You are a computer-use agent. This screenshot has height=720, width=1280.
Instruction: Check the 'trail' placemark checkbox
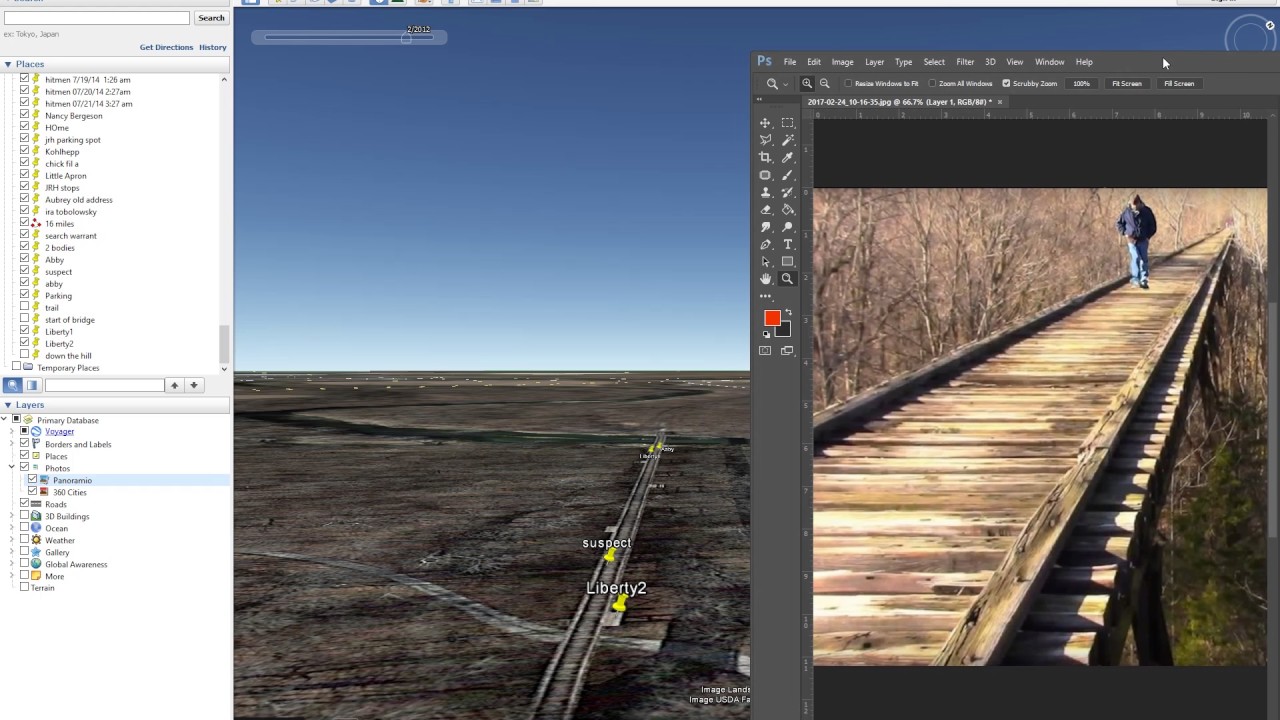tap(24, 308)
